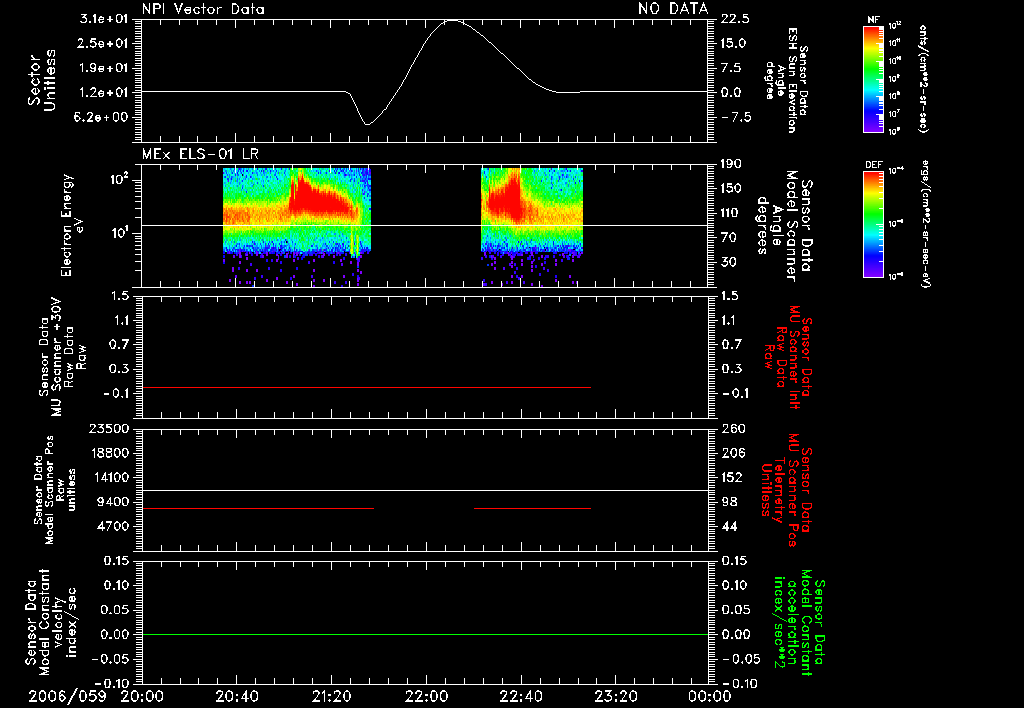Screen dimensions: 1024x708
Task: Click the '70' scanner angle tick value
Action: tap(729, 238)
